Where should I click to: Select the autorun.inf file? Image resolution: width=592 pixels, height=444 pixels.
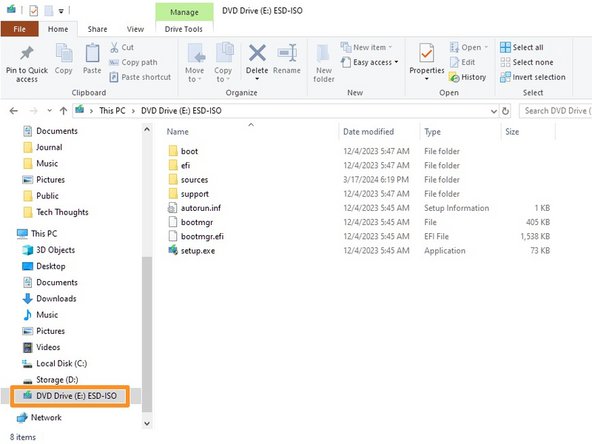[201, 208]
